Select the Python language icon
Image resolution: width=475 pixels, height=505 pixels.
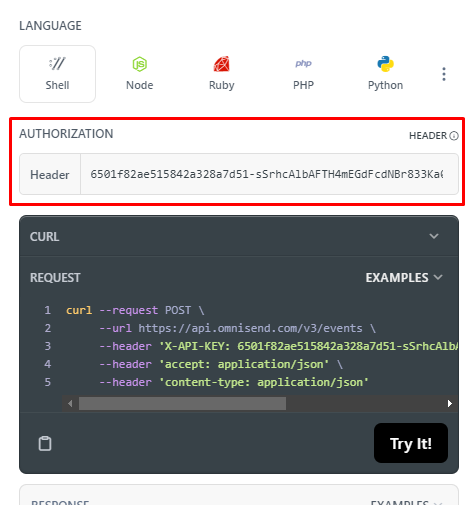pyautogui.click(x=385, y=64)
